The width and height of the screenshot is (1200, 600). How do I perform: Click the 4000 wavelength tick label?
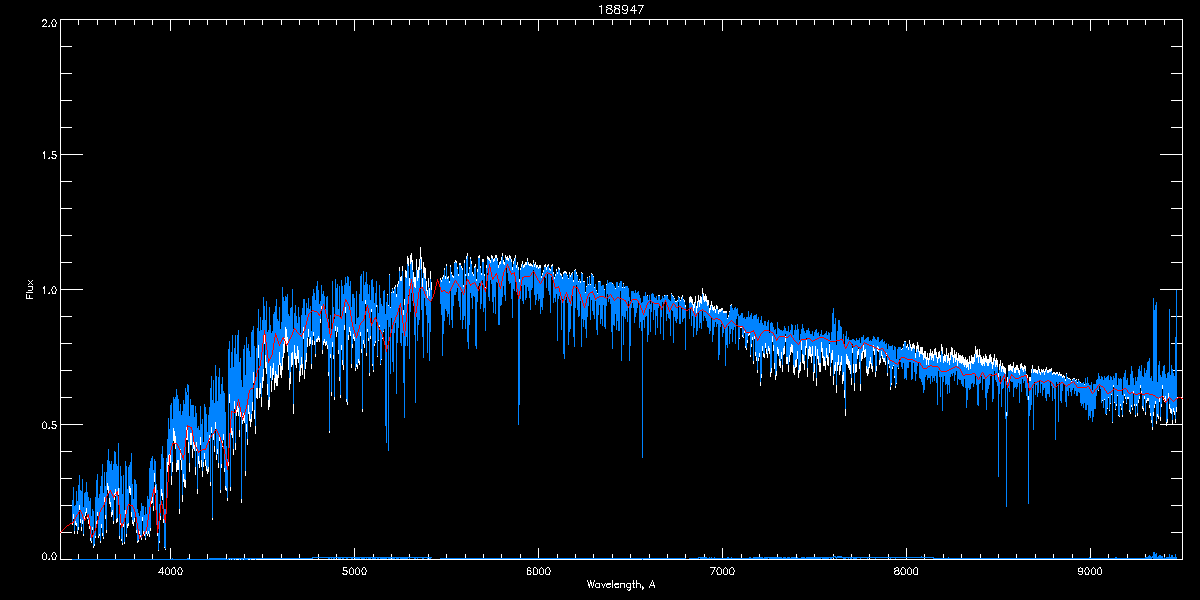[x=171, y=572]
